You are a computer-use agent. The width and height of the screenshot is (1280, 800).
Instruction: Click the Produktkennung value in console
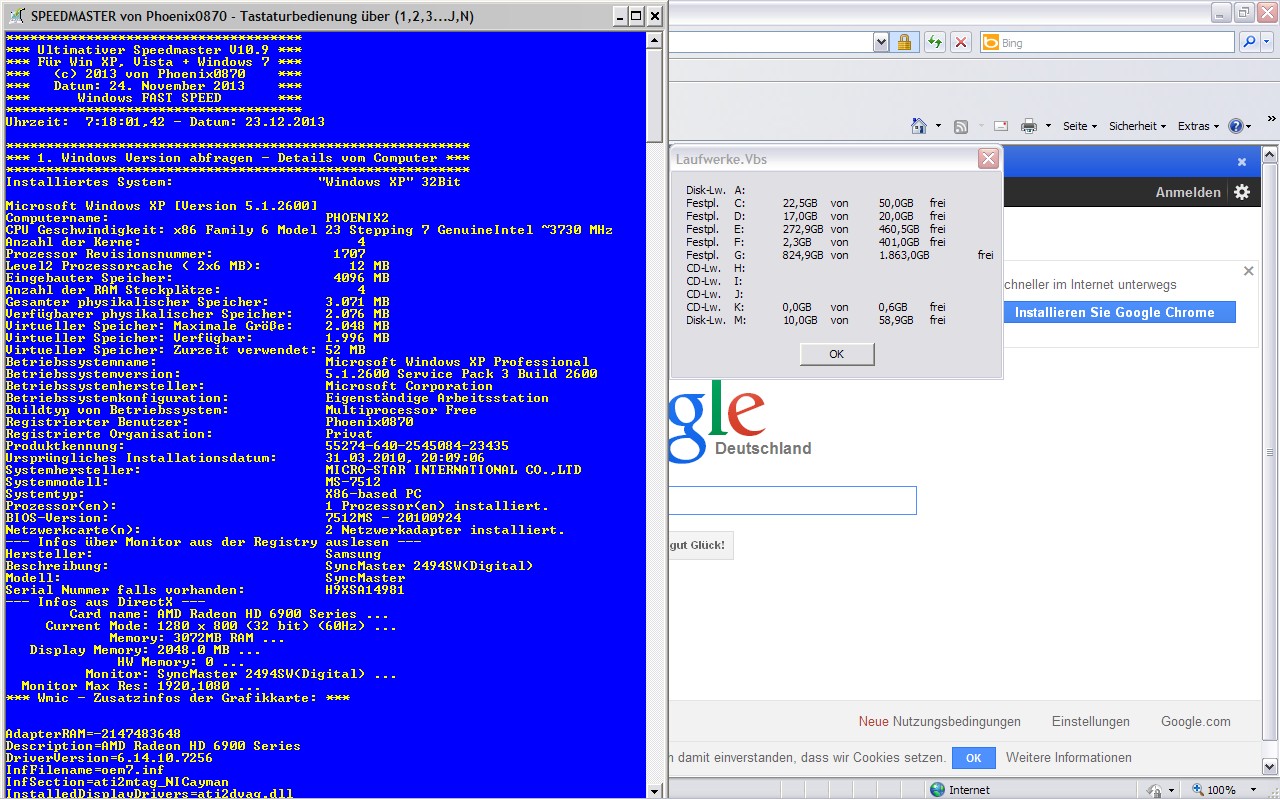(x=417, y=446)
